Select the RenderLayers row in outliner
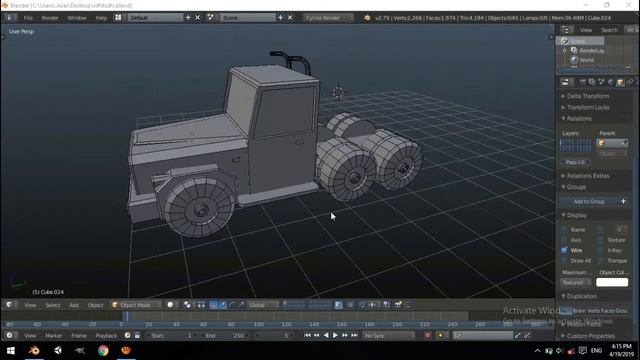This screenshot has height=360, width=640. pos(588,51)
